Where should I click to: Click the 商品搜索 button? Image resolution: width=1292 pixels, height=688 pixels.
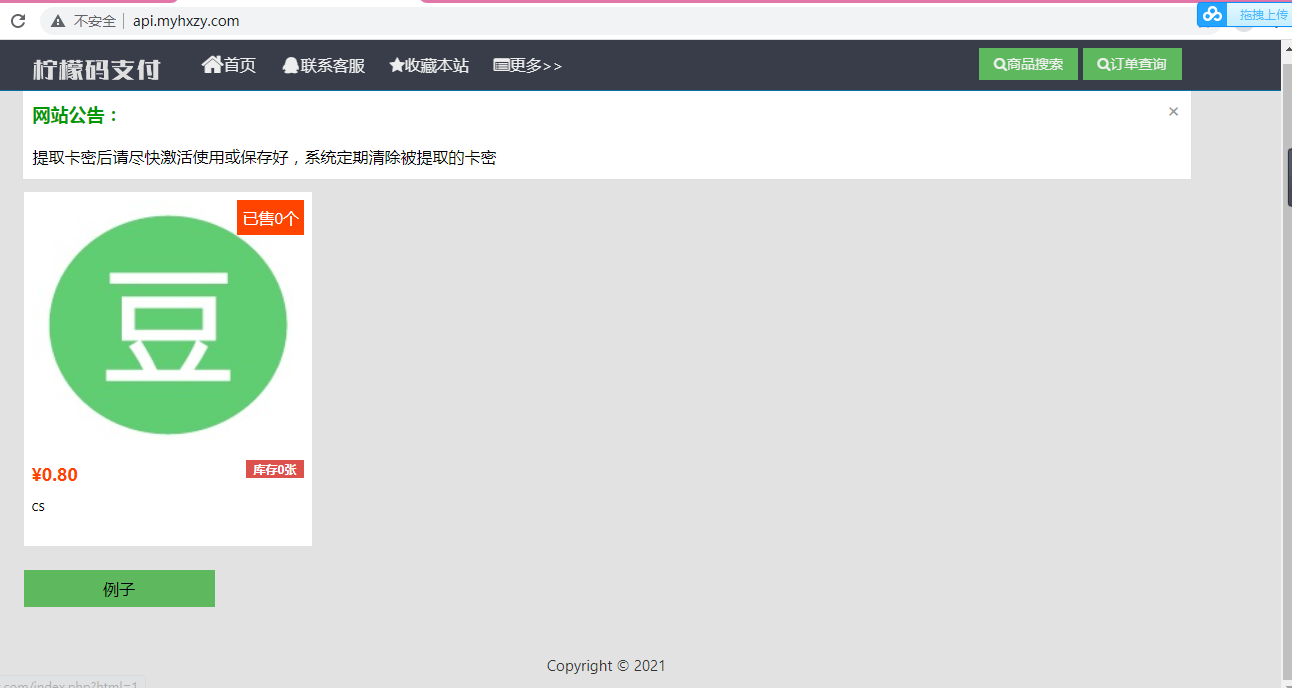(1028, 64)
